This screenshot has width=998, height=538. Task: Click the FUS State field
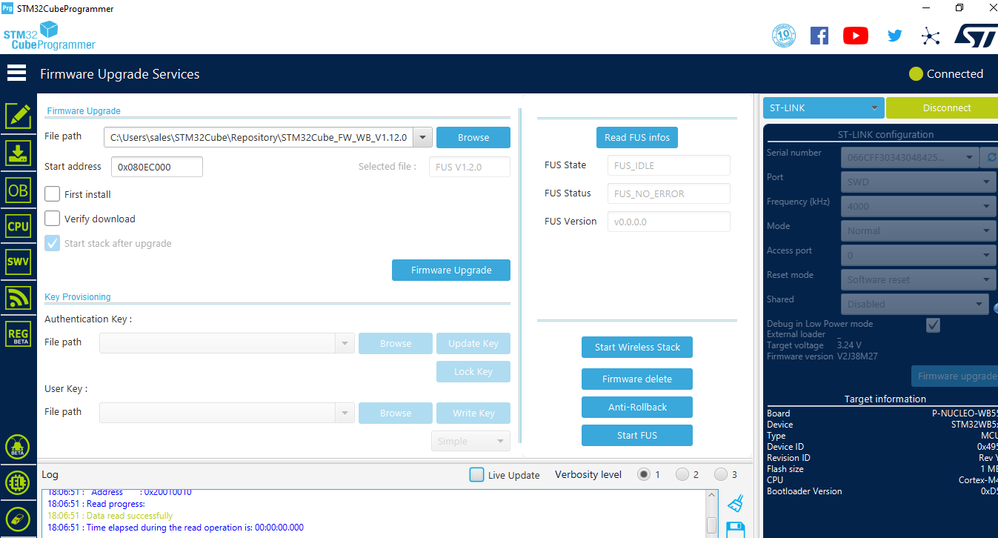click(668, 166)
